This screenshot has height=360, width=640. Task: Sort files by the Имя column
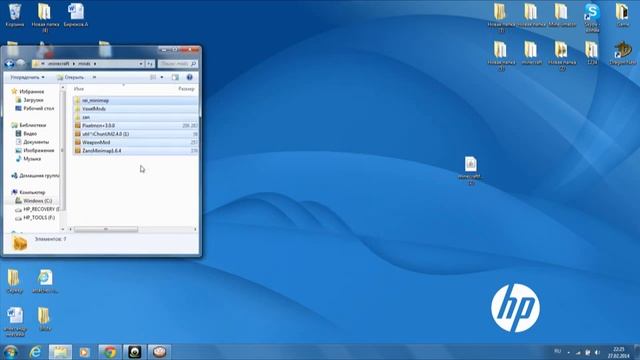(79, 89)
